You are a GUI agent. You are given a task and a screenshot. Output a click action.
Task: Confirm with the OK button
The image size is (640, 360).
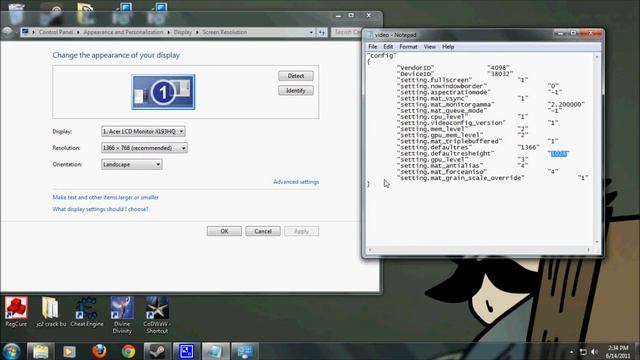(224, 231)
